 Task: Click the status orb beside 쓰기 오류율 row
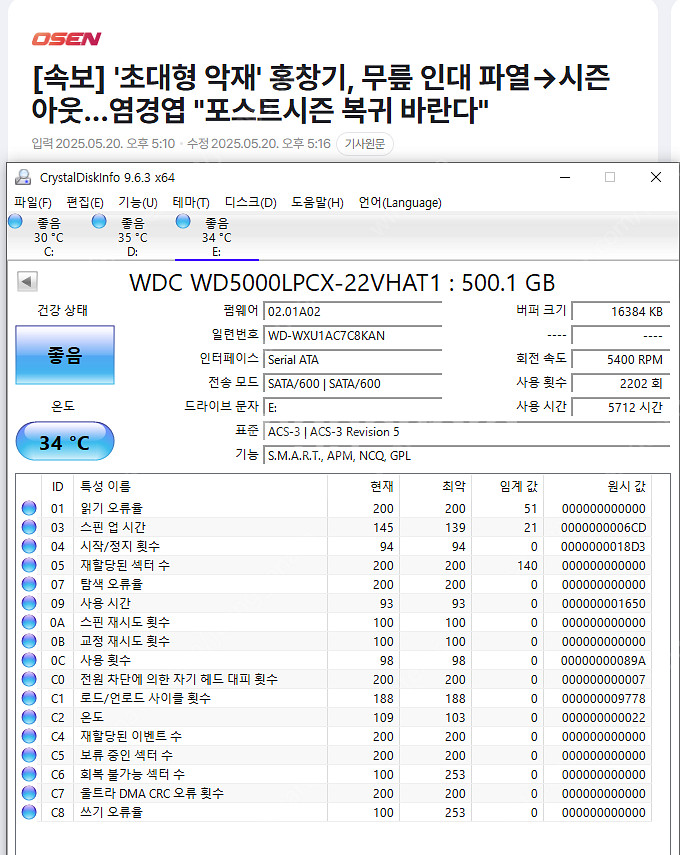(29, 812)
